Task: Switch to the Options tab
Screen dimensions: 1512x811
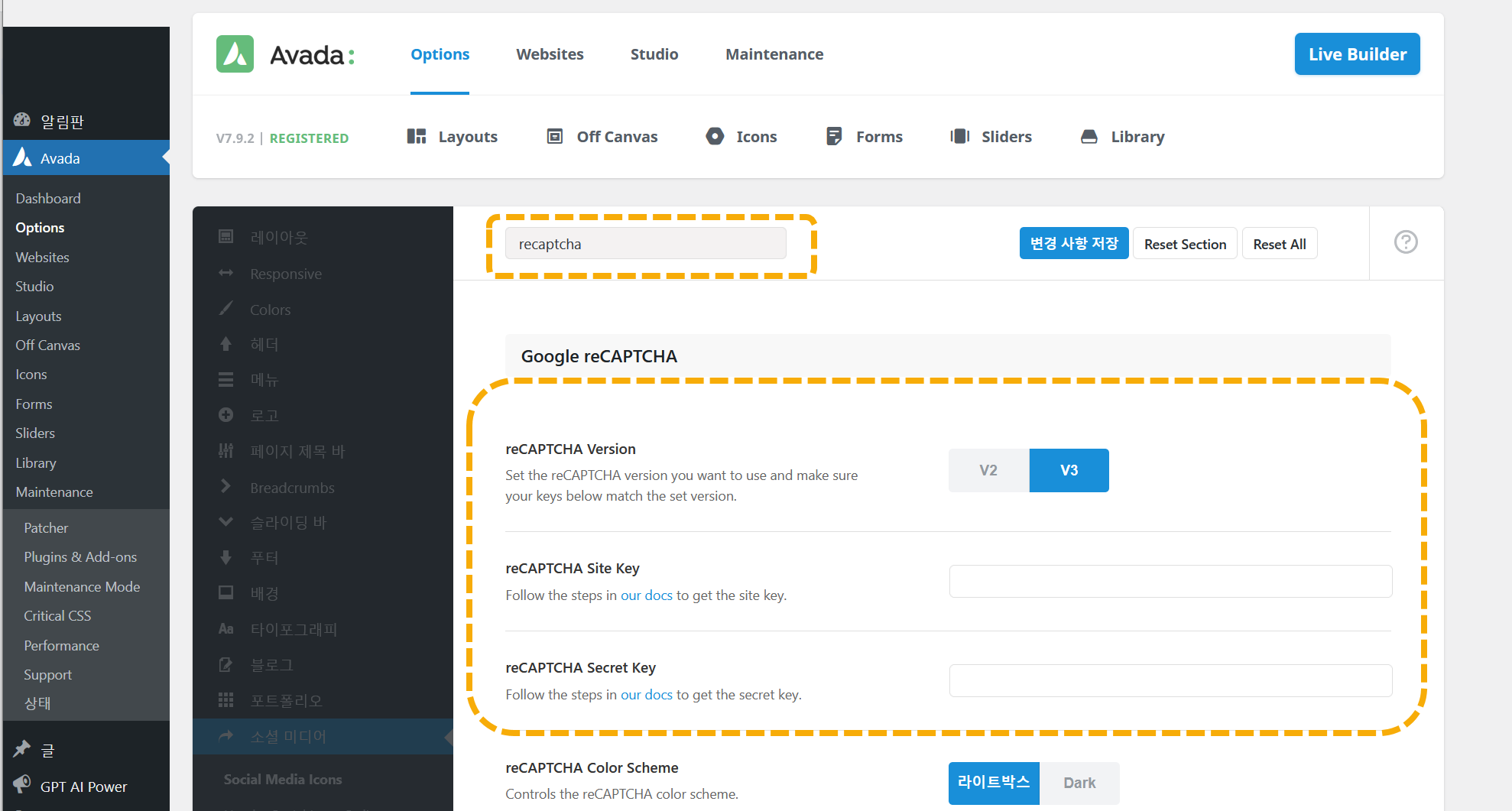Action: pyautogui.click(x=440, y=54)
